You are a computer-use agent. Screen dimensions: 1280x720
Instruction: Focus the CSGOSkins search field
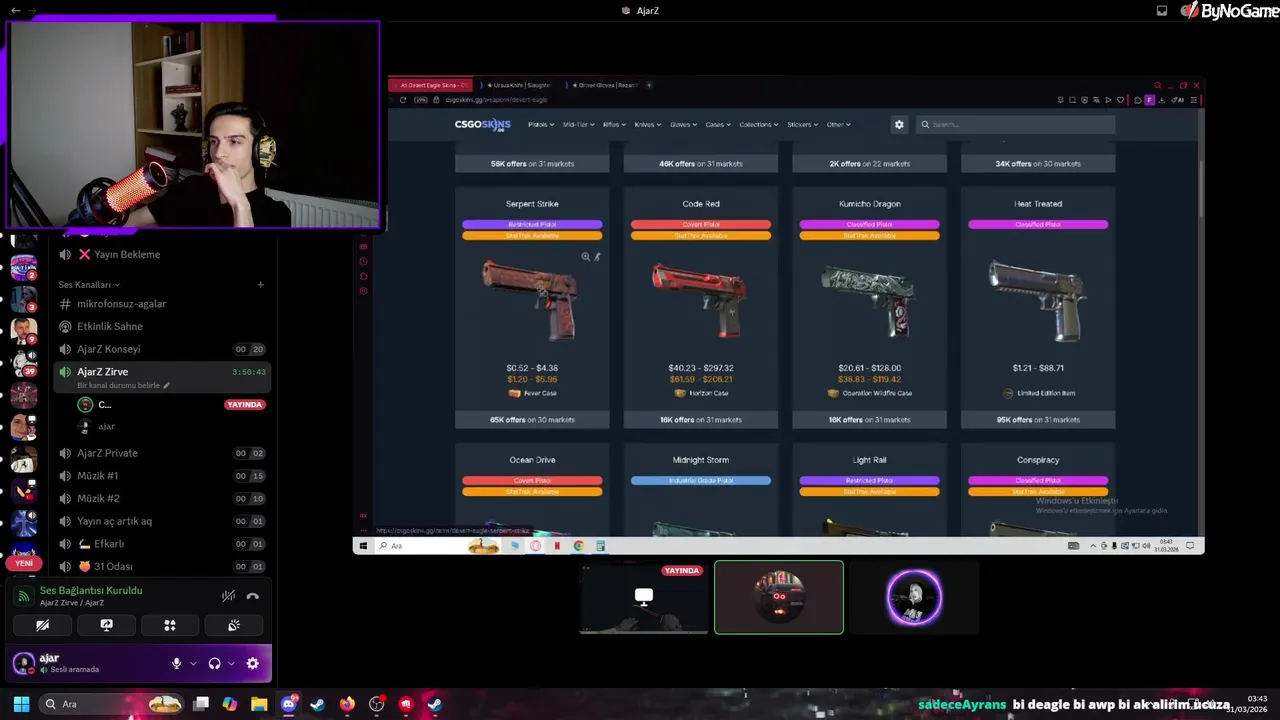tap(1015, 124)
